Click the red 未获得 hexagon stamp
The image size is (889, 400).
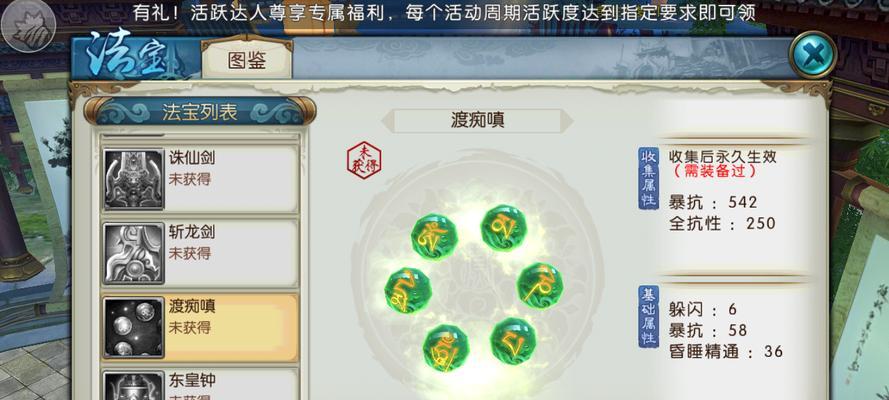pyautogui.click(x=364, y=160)
